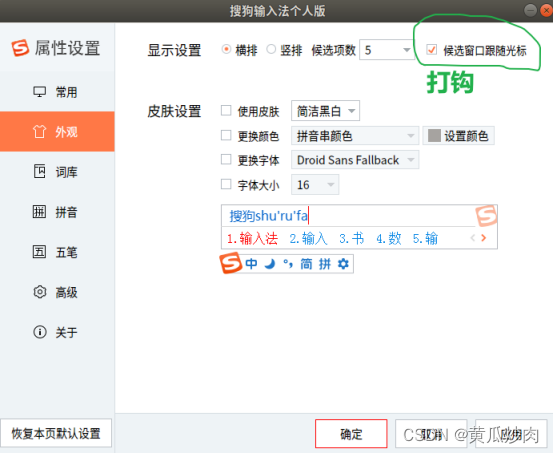The width and height of the screenshot is (554, 453).
Task: Click candidate 3.书 in preview
Action: (352, 239)
